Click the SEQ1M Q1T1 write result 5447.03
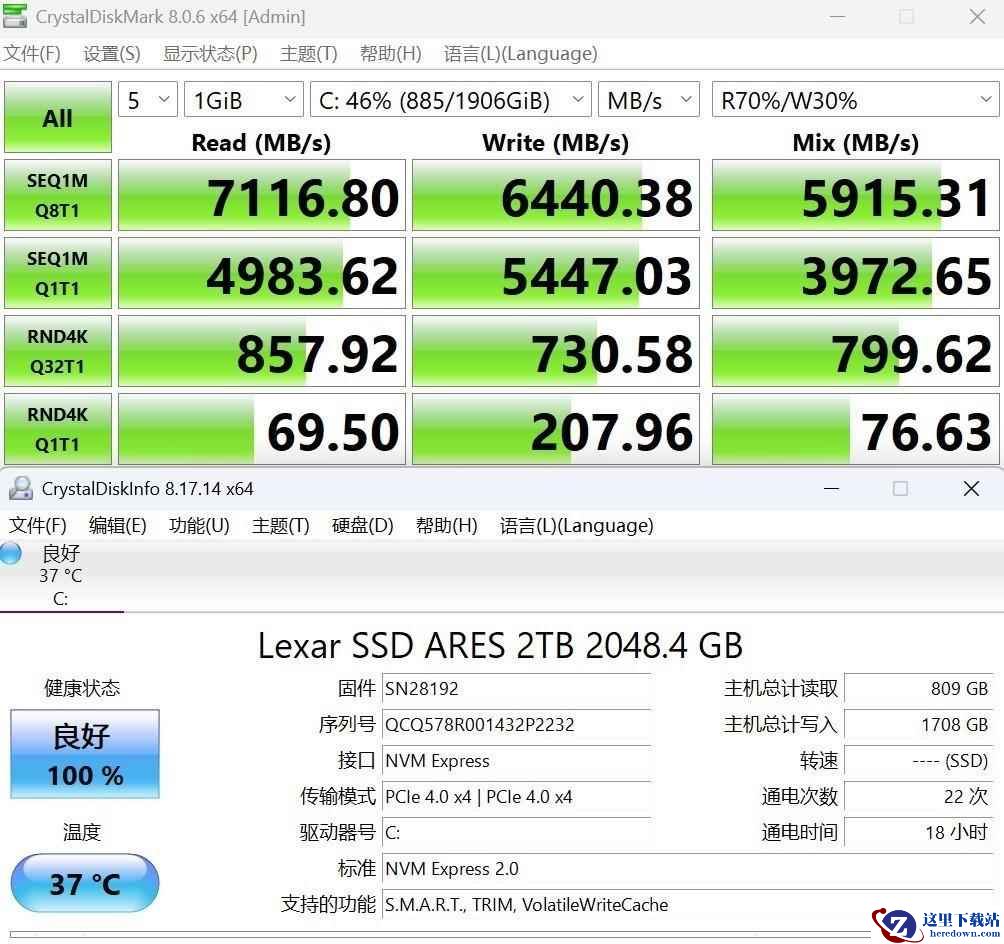 coord(555,273)
